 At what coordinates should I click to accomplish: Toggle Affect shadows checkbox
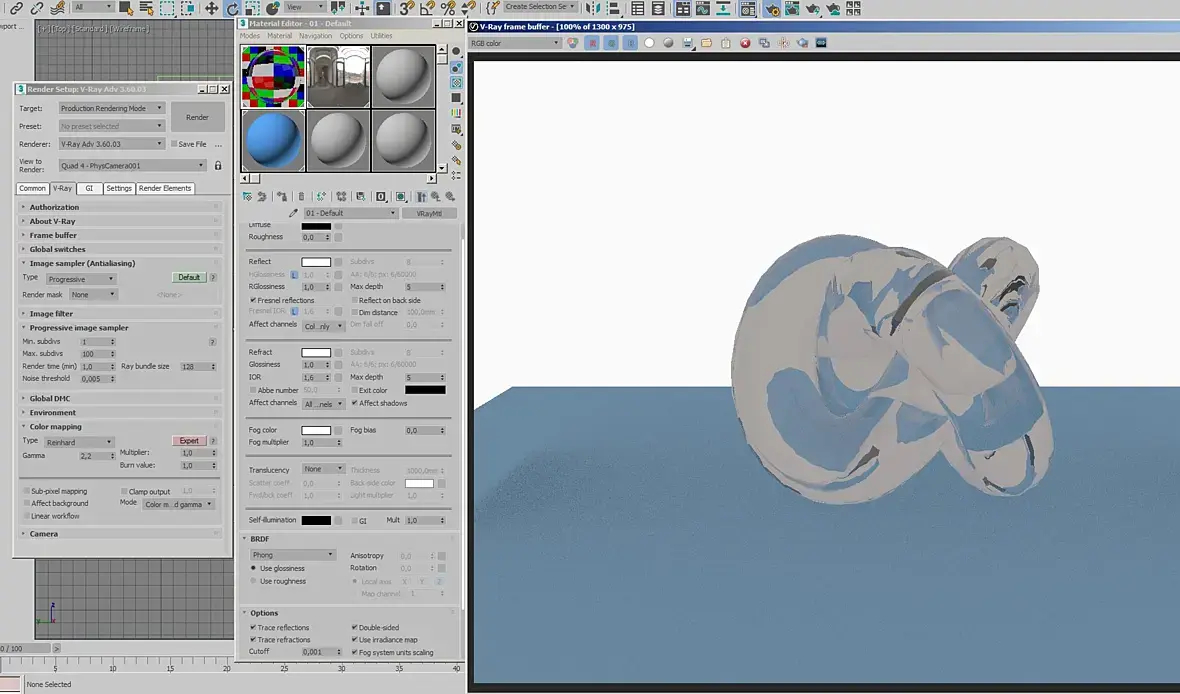(354, 403)
